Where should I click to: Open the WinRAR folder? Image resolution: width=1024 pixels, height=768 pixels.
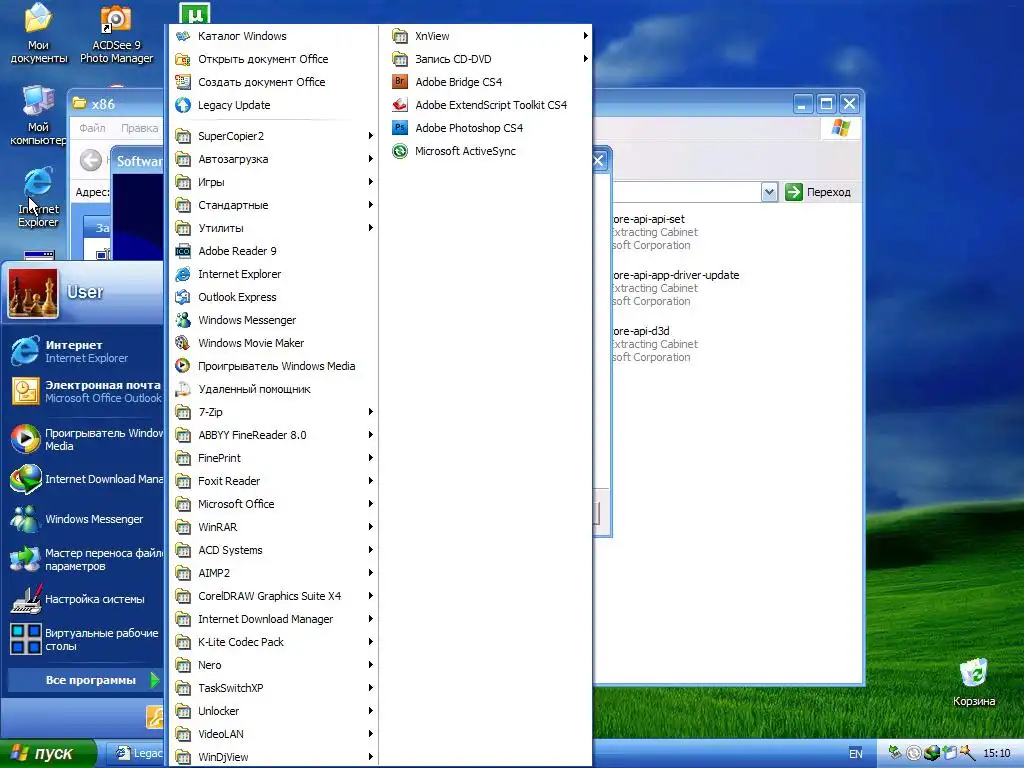pyautogui.click(x=274, y=527)
